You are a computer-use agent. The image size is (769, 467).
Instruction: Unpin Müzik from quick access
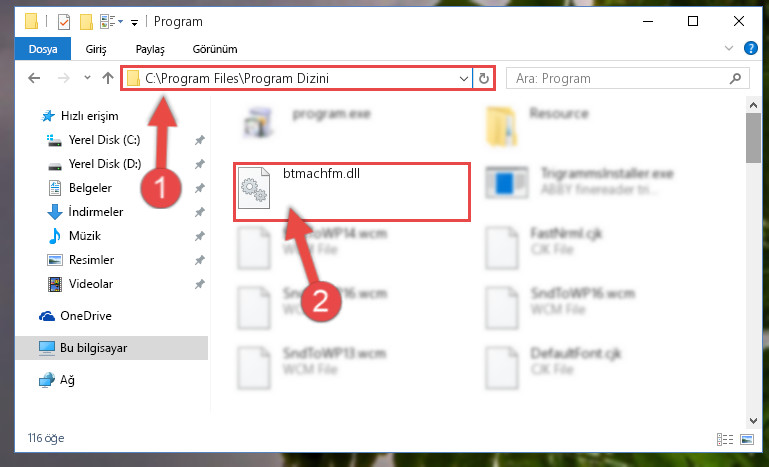pos(199,236)
